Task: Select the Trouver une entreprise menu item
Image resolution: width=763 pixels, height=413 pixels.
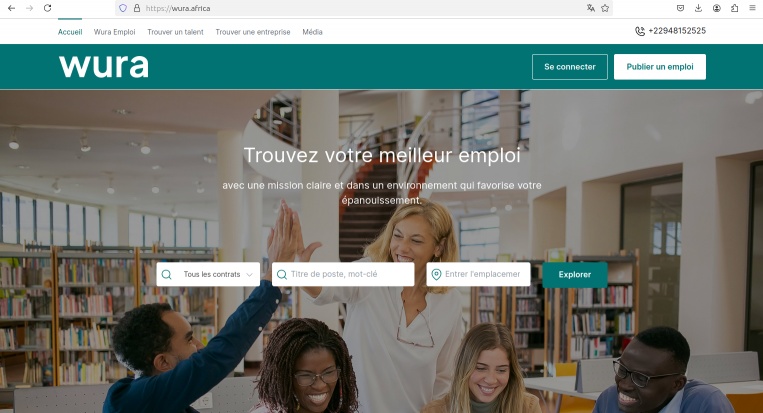Action: click(x=253, y=32)
